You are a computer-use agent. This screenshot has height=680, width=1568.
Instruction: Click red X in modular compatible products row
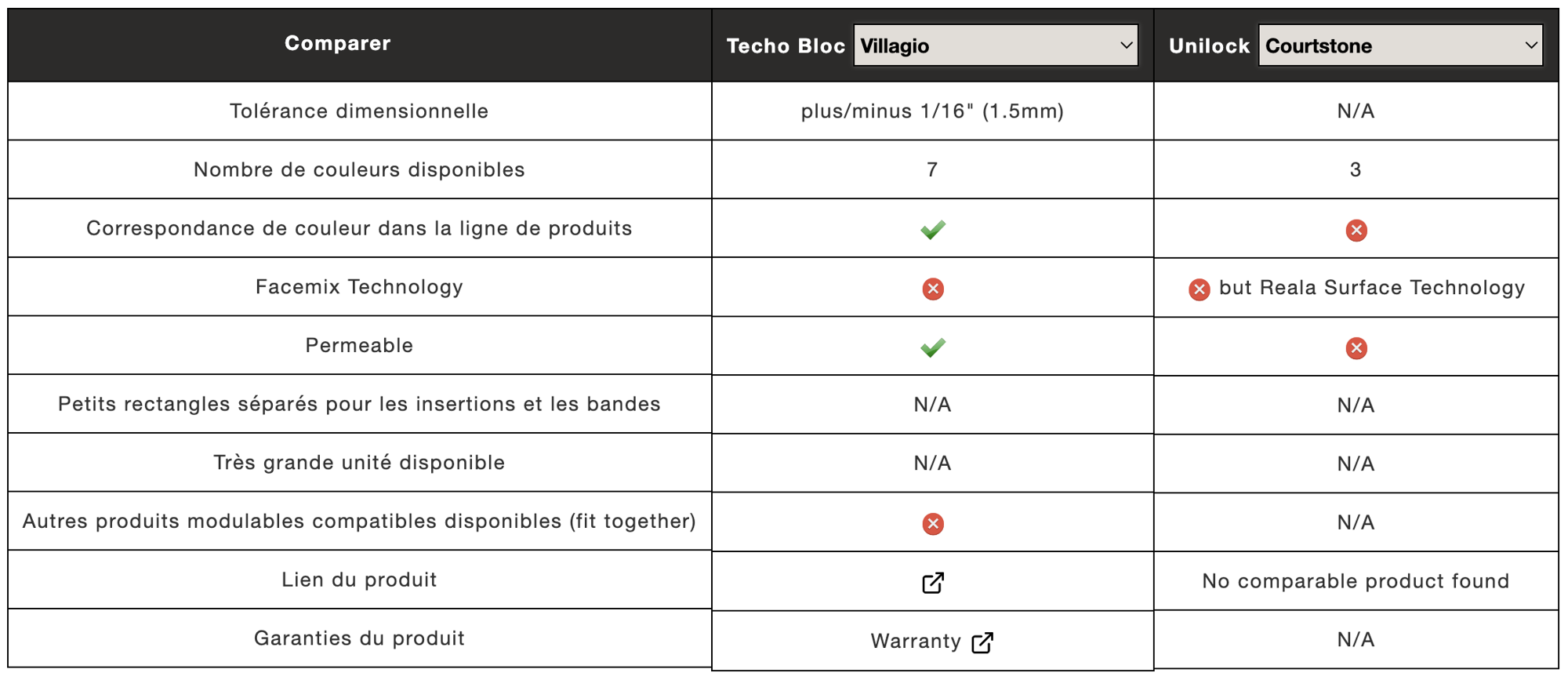point(933,524)
